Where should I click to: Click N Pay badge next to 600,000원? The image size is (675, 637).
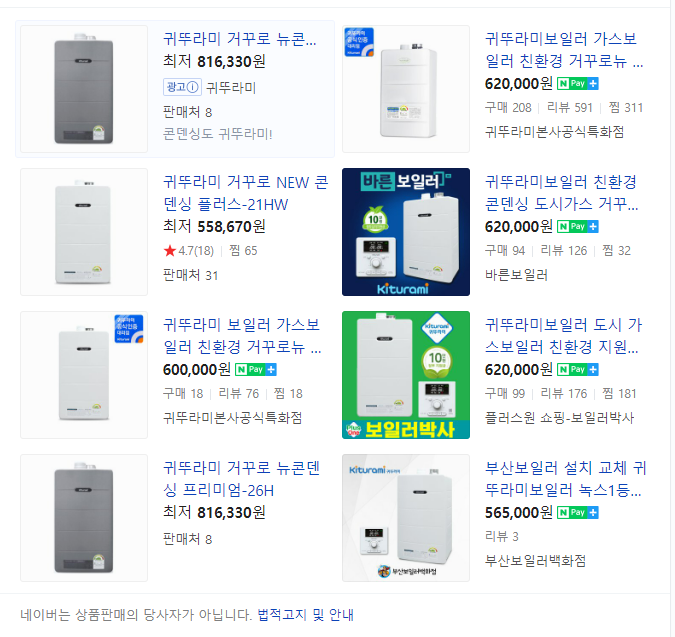256,369
